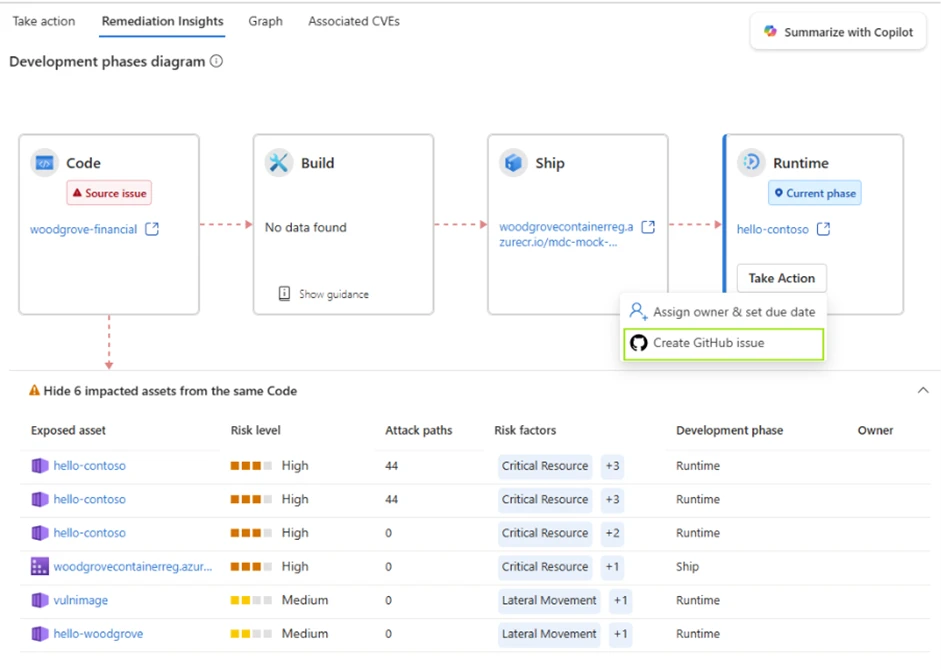Open the Associated CVEs tab
This screenshot has width=941, height=669.
(354, 21)
